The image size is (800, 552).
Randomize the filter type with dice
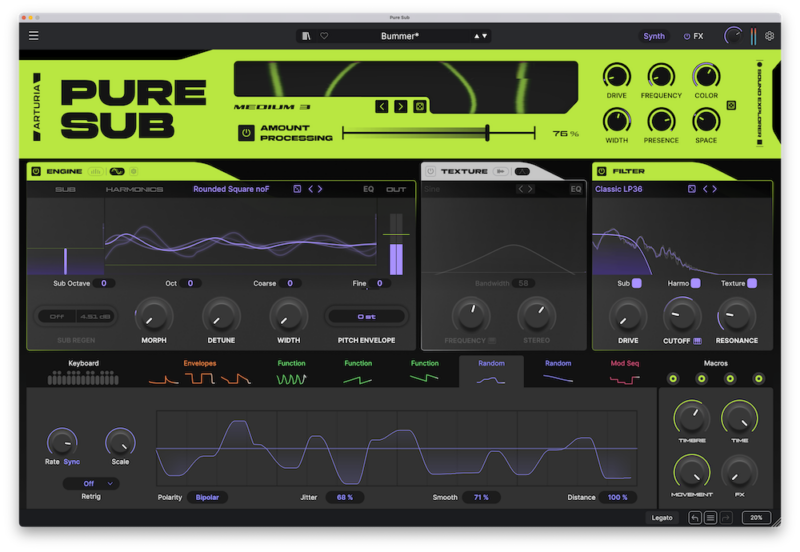691,189
